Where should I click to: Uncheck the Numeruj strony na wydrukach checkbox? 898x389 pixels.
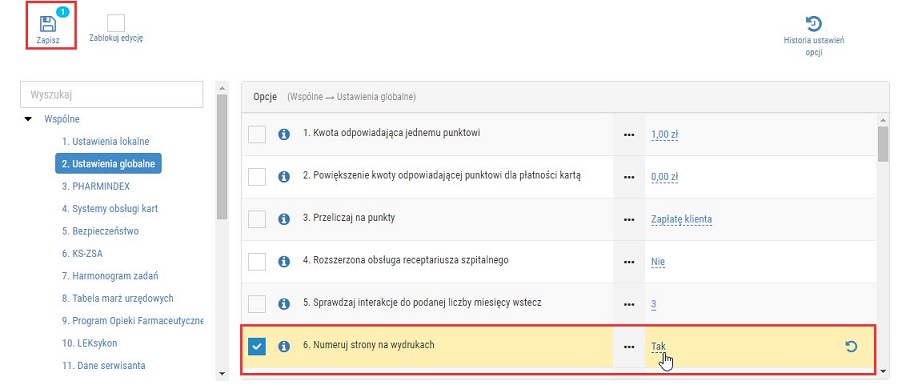tap(257, 346)
